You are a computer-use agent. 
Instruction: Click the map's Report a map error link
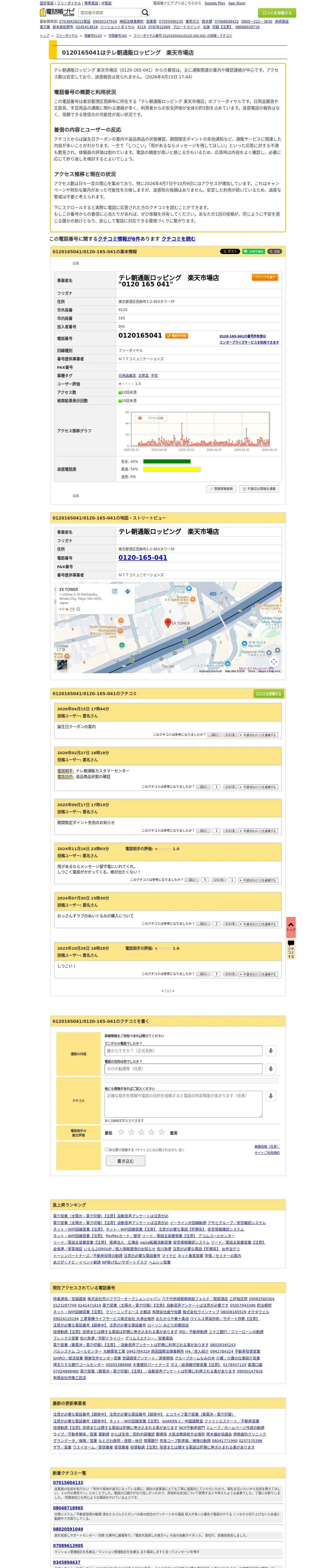pos(269,671)
